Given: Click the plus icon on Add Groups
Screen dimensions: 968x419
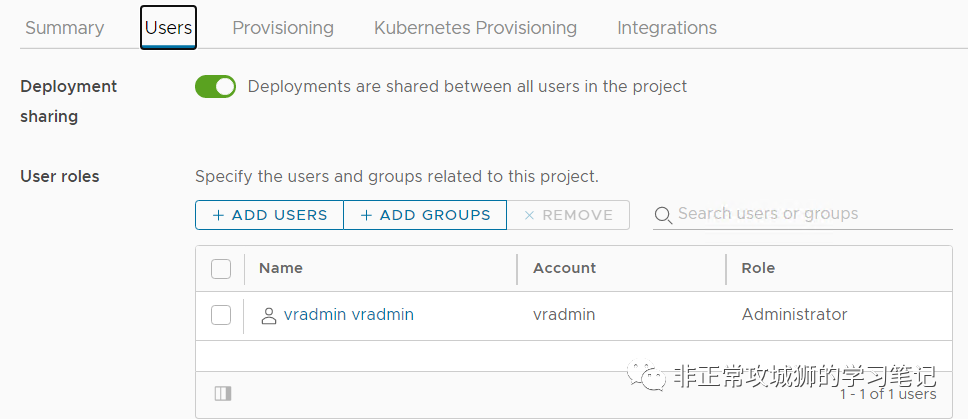Looking at the screenshot, I should pos(366,215).
